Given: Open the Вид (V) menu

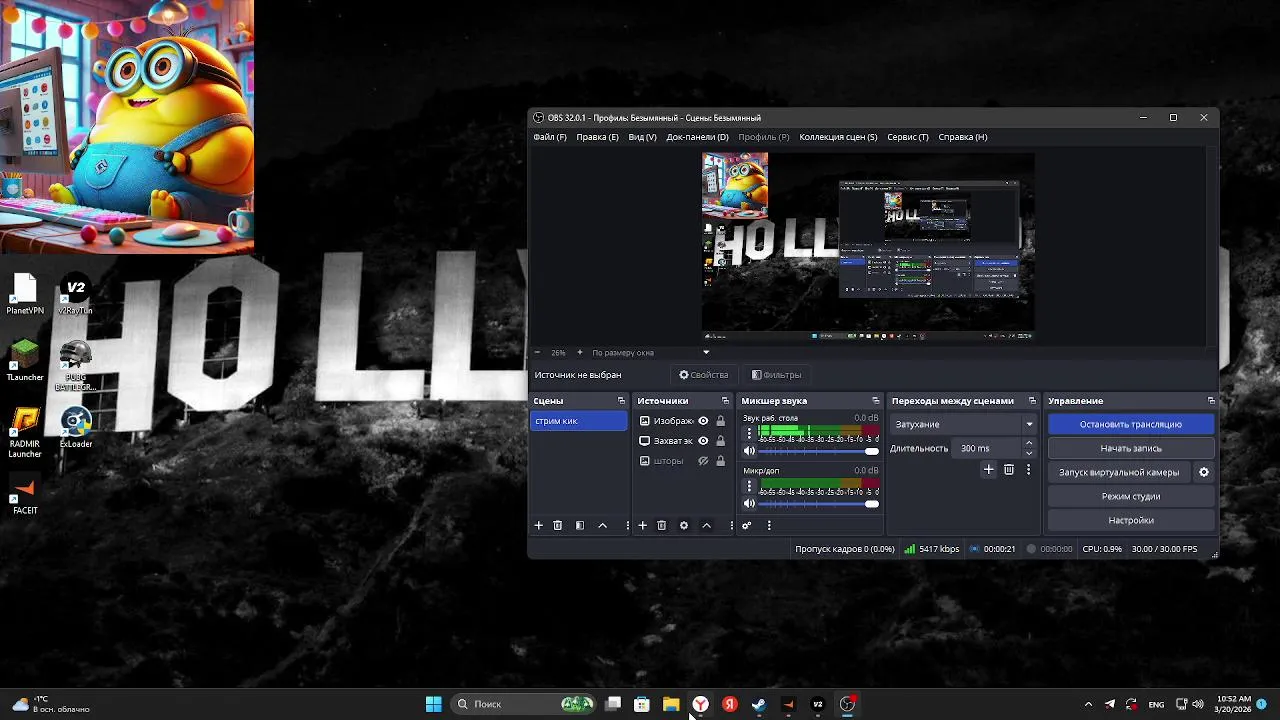Looking at the screenshot, I should (x=642, y=137).
